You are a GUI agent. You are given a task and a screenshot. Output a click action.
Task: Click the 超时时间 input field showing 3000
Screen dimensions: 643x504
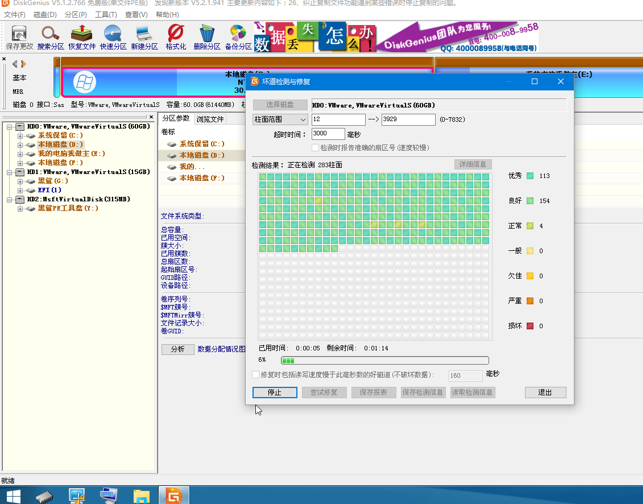327,134
